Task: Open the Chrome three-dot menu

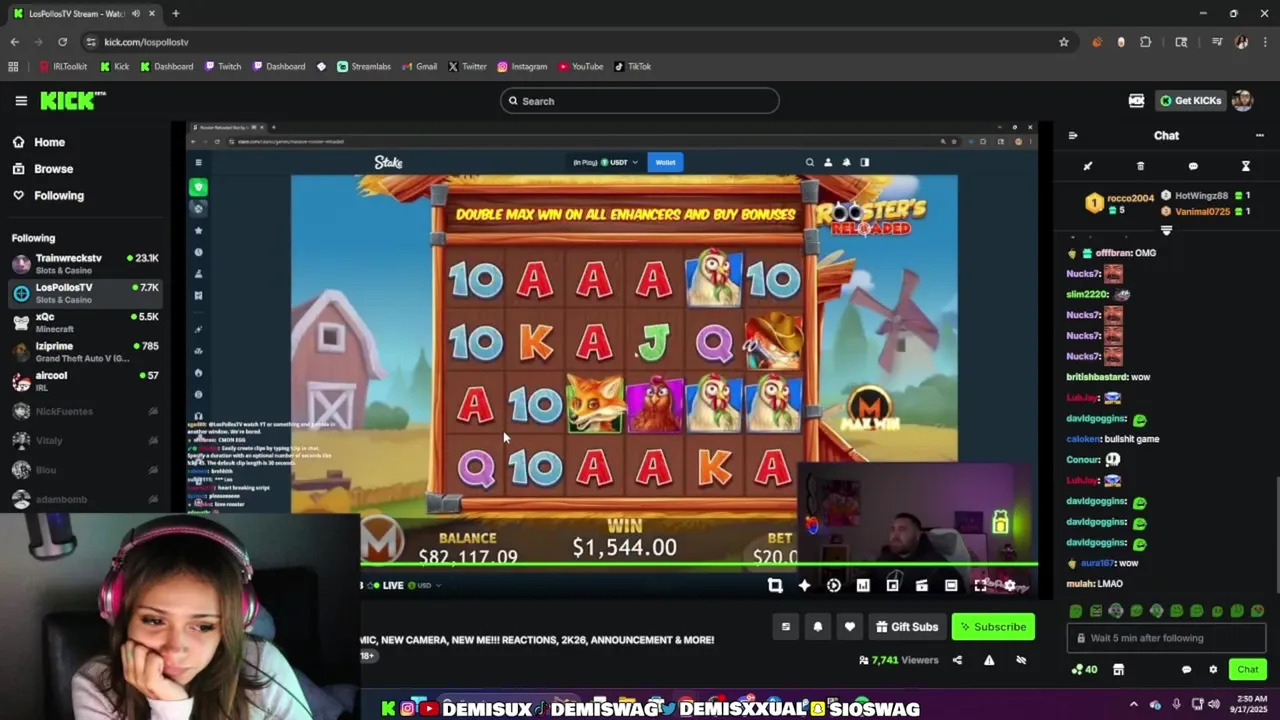Action: (1263, 42)
